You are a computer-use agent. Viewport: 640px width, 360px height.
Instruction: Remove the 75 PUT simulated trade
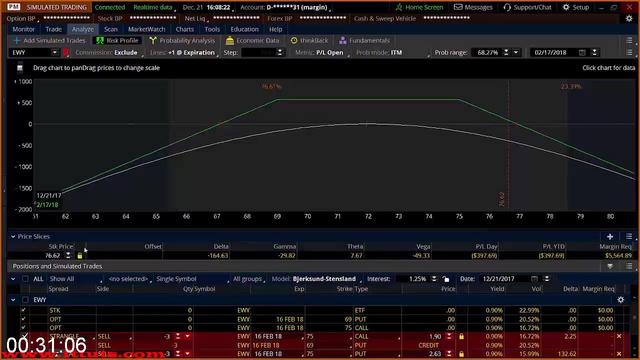pyautogui.click(x=619, y=354)
